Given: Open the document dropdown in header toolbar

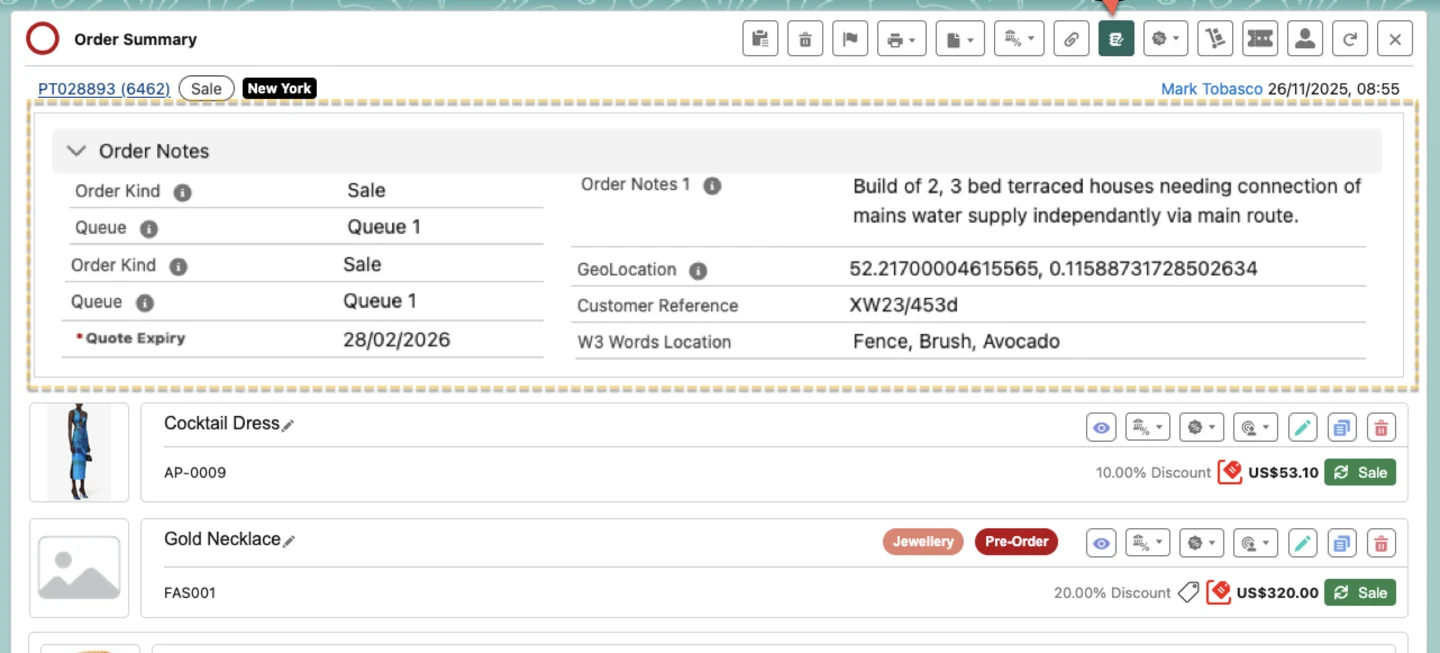Looking at the screenshot, I should click(961, 39).
